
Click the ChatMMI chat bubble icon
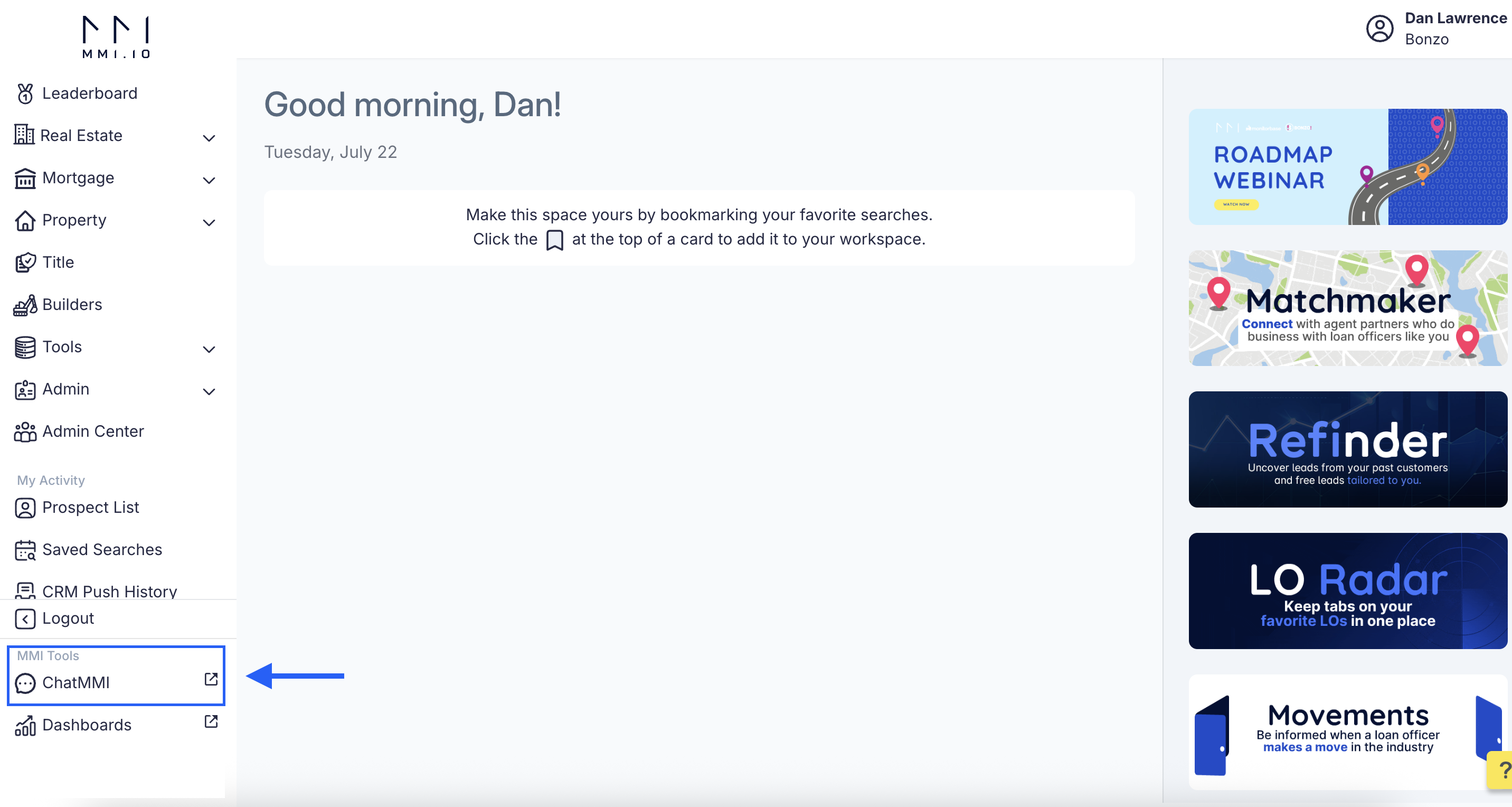click(25, 683)
